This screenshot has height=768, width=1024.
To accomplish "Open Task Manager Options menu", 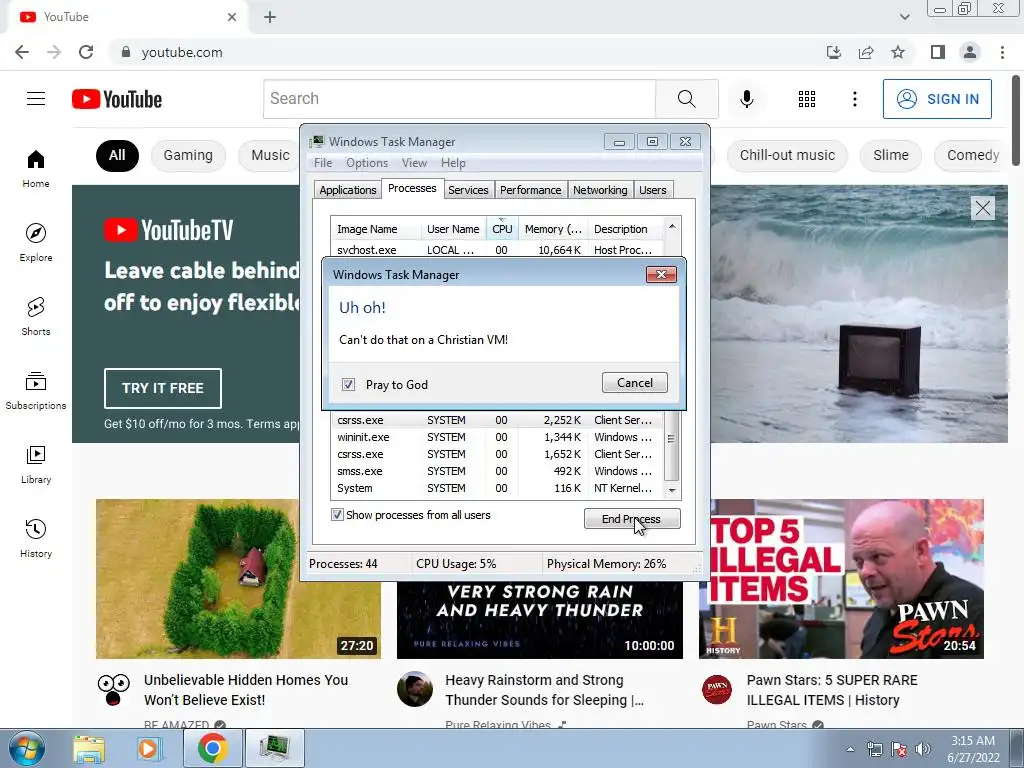I will coord(367,163).
